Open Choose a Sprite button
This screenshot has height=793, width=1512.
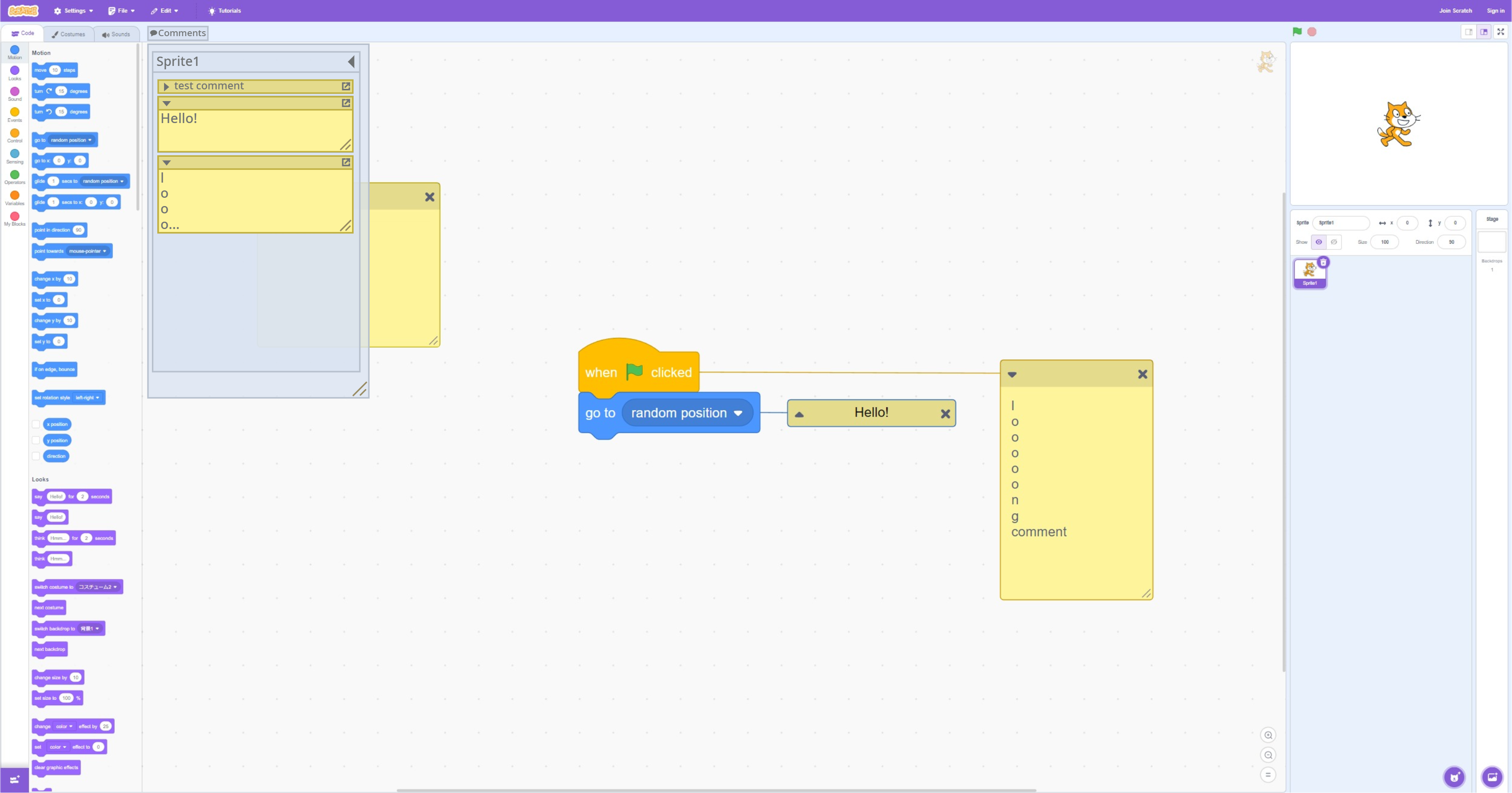pos(1454,777)
